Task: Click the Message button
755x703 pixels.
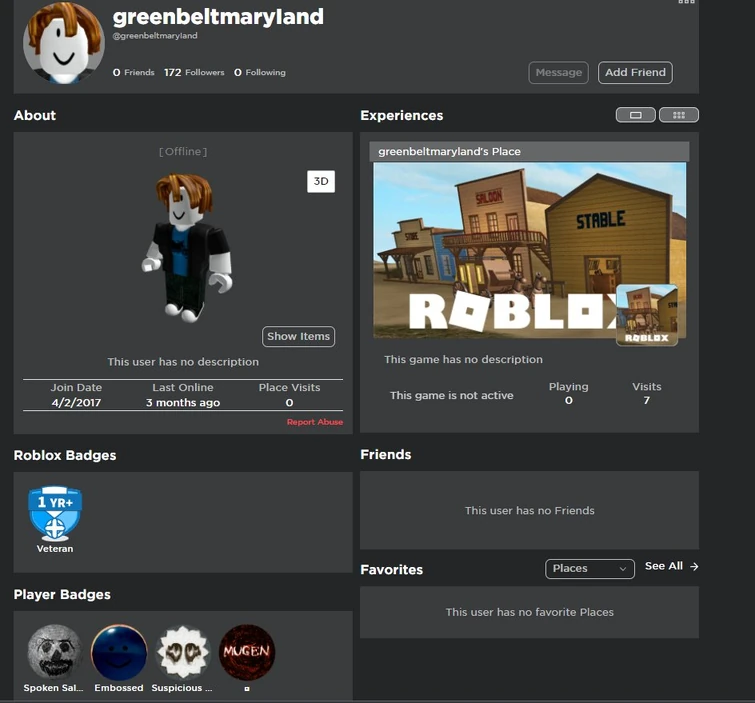Action: point(559,73)
